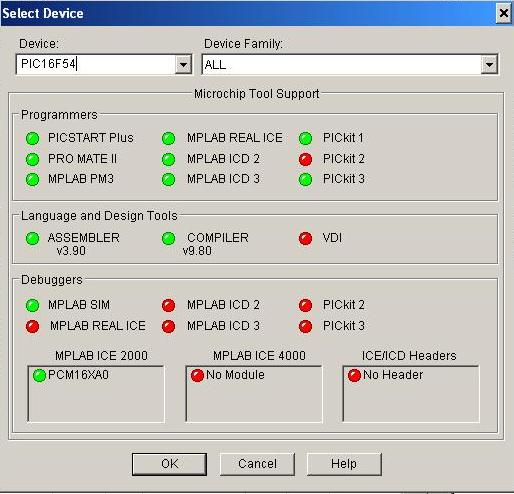Click the green PICkit 3 programmer indicator

click(x=305, y=180)
